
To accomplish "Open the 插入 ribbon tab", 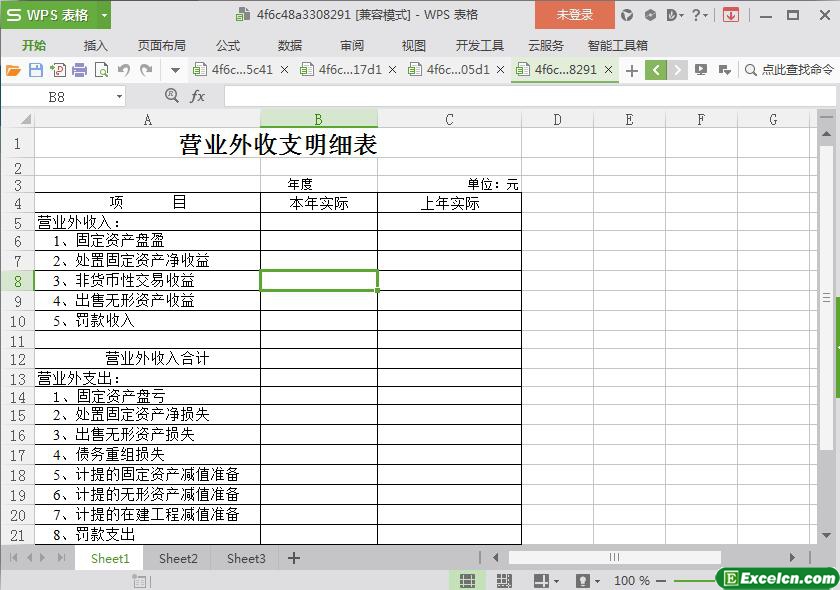I will [96, 45].
